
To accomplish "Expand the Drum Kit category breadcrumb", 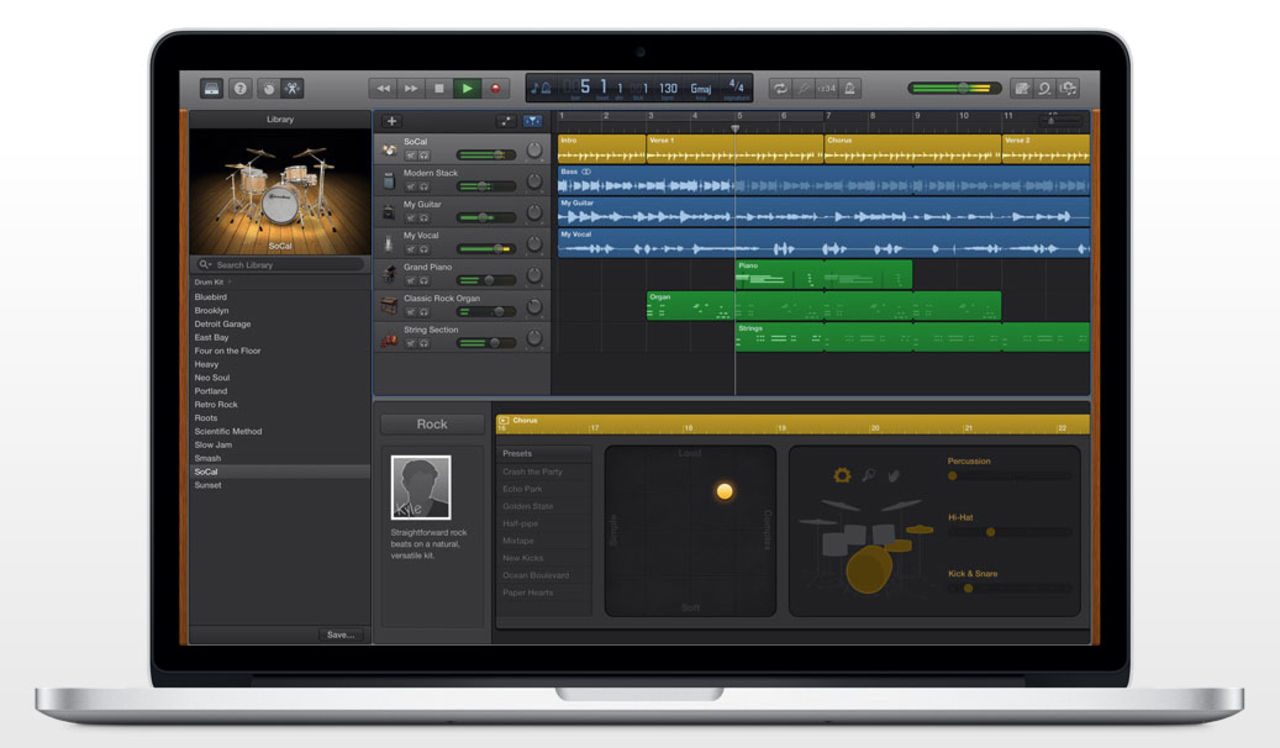I will click(x=210, y=282).
